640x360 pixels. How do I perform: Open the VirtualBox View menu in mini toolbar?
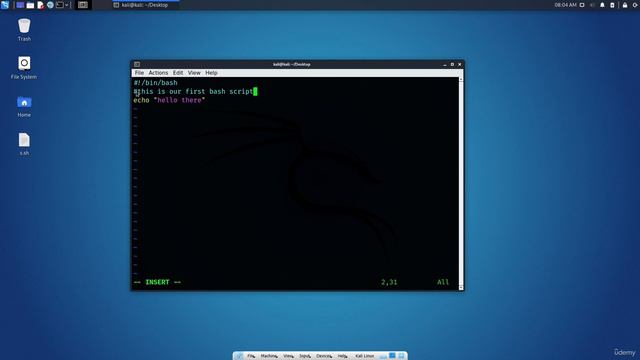tap(288, 356)
